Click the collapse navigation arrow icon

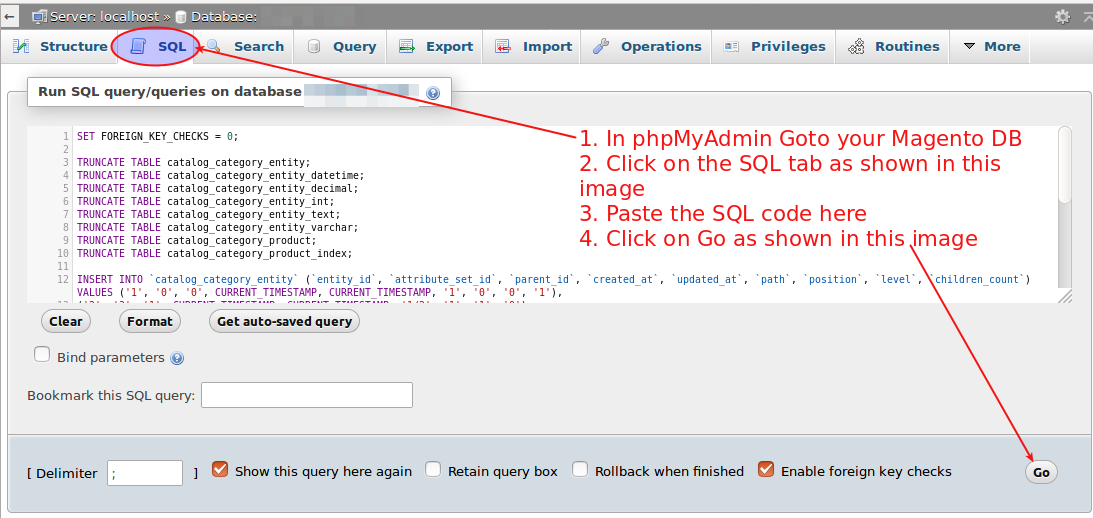pos(10,16)
